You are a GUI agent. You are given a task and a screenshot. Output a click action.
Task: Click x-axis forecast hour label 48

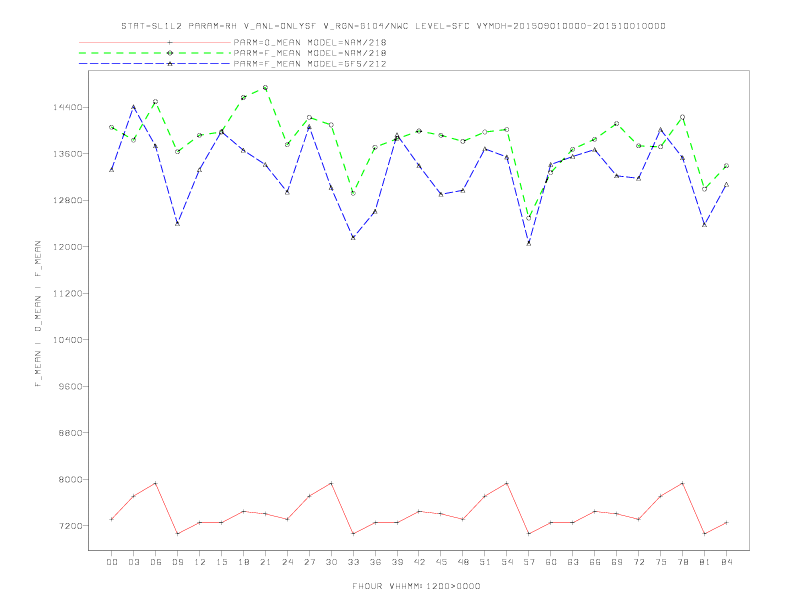coord(463,562)
